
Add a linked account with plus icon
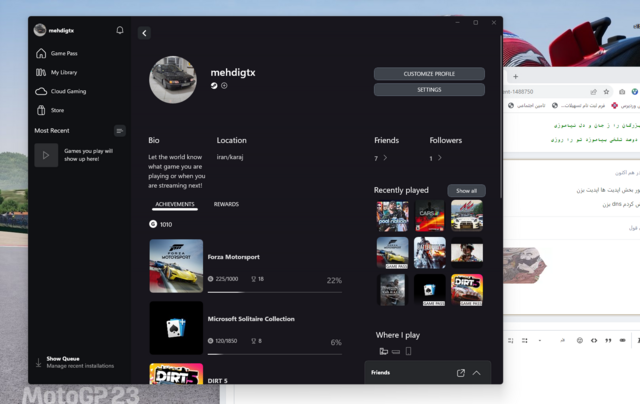(224, 86)
